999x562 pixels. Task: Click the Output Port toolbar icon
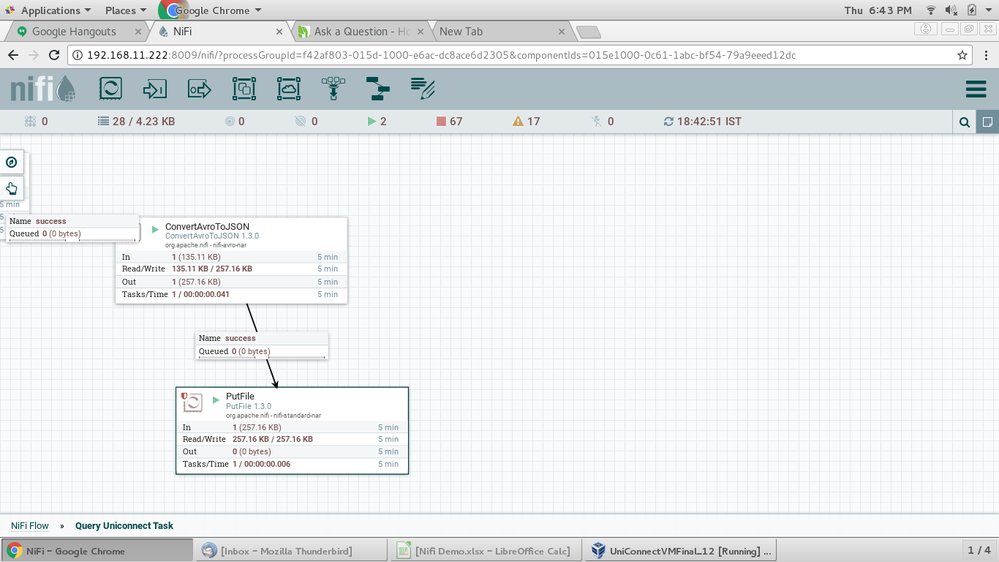coord(199,89)
